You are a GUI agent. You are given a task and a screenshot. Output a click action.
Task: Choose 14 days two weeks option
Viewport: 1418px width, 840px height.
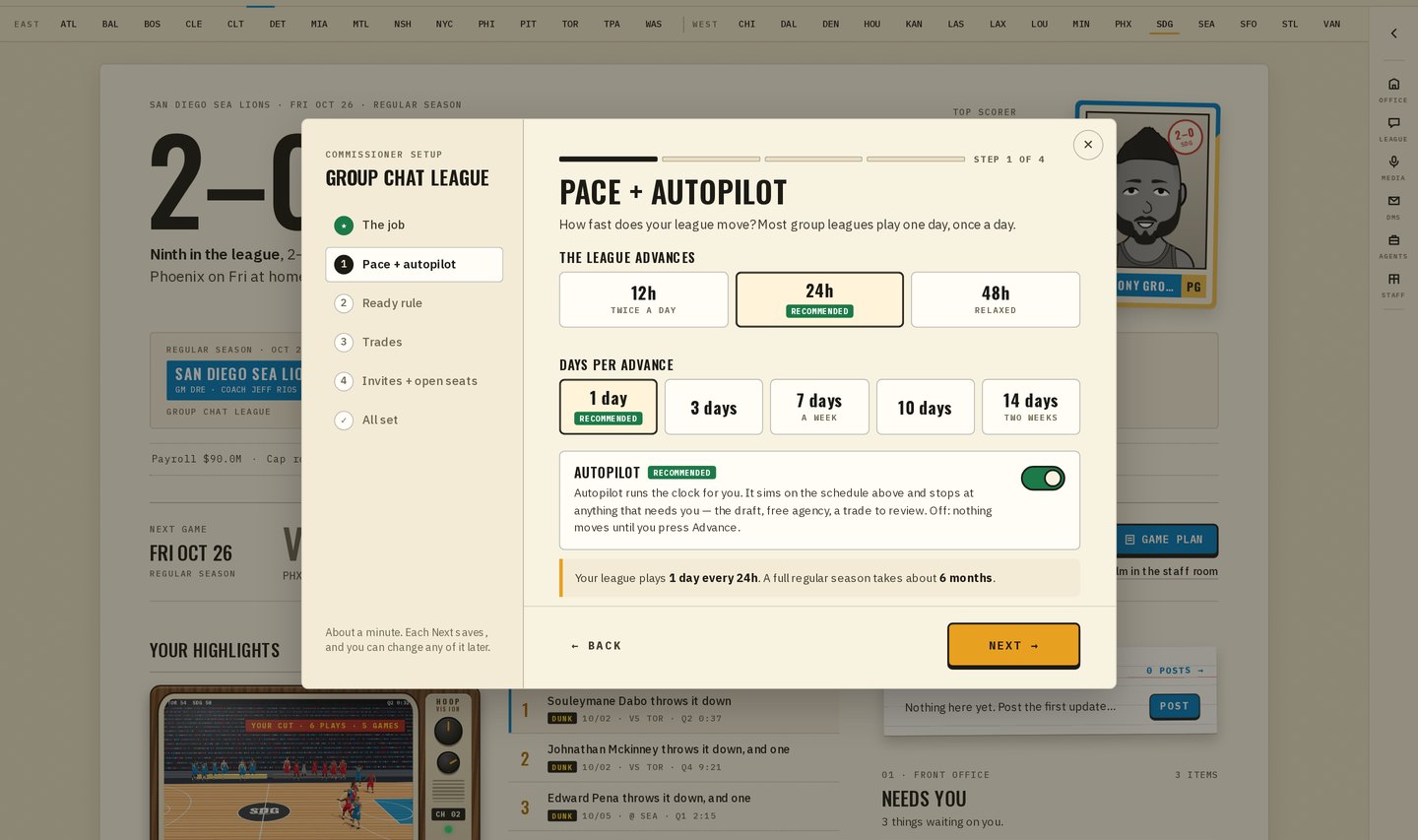coord(1031,407)
